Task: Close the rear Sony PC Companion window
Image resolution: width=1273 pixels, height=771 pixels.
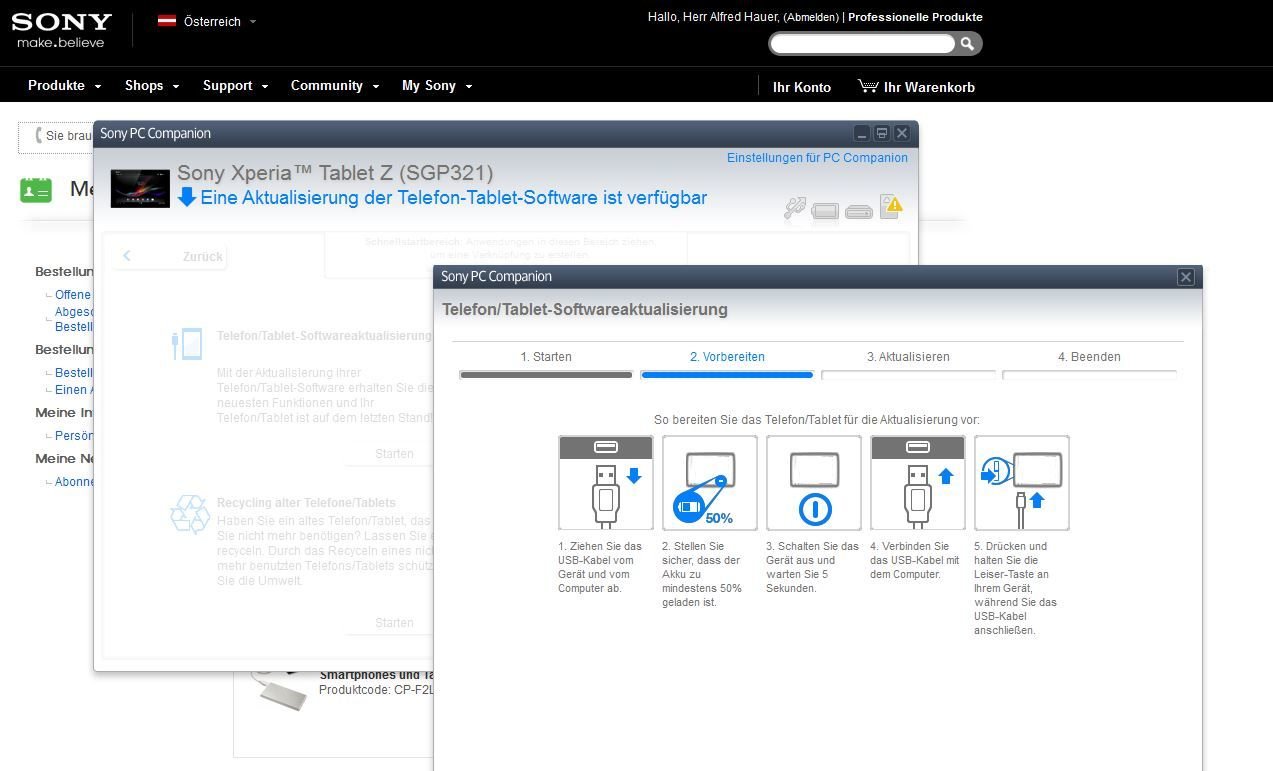Action: 902,133
